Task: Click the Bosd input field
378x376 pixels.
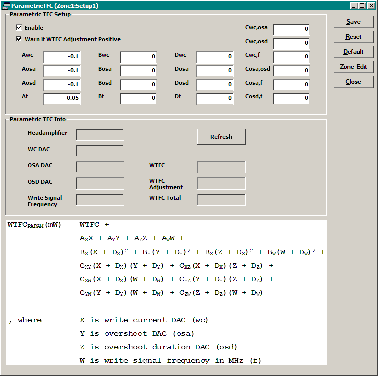Action: coord(138,85)
